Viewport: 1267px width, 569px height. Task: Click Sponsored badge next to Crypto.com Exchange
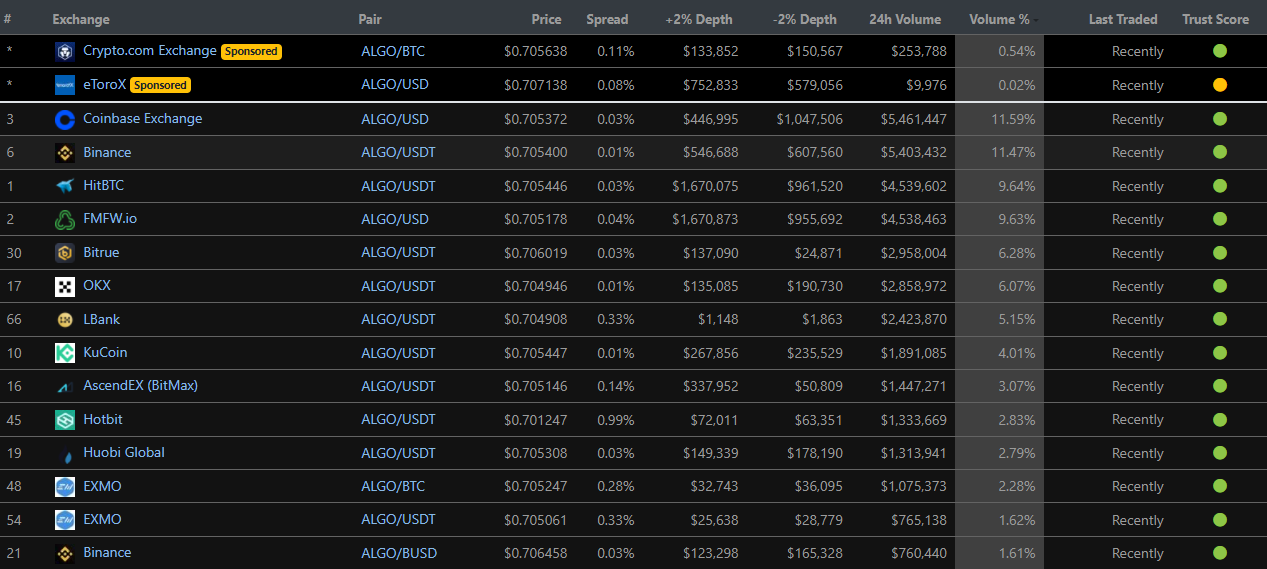[251, 51]
